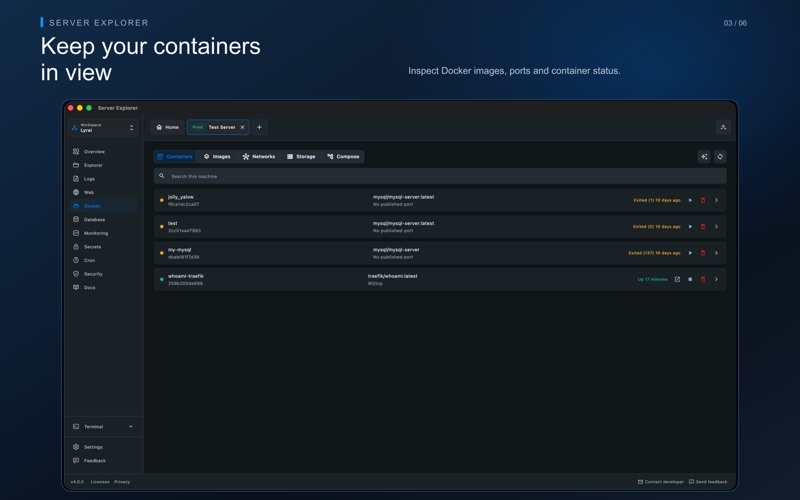Open the Docs sidebar section

[104, 288]
